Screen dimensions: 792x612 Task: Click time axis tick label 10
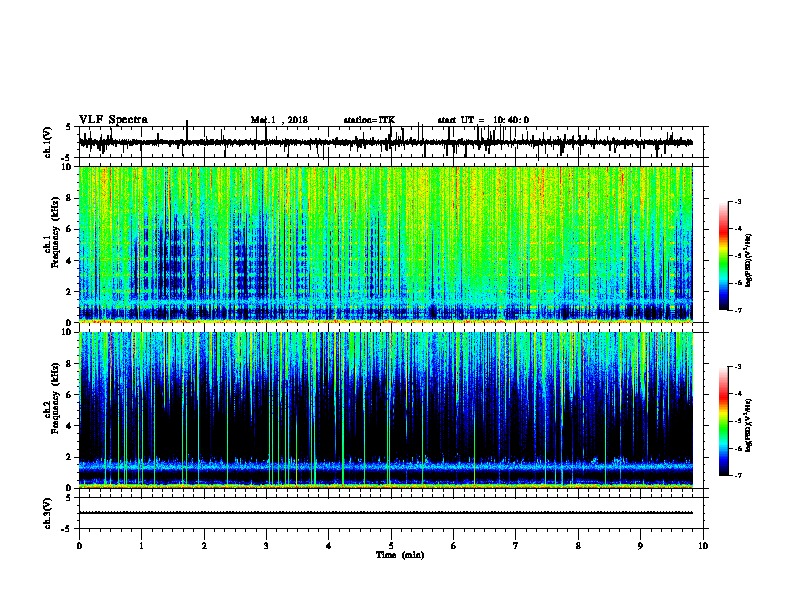(703, 546)
